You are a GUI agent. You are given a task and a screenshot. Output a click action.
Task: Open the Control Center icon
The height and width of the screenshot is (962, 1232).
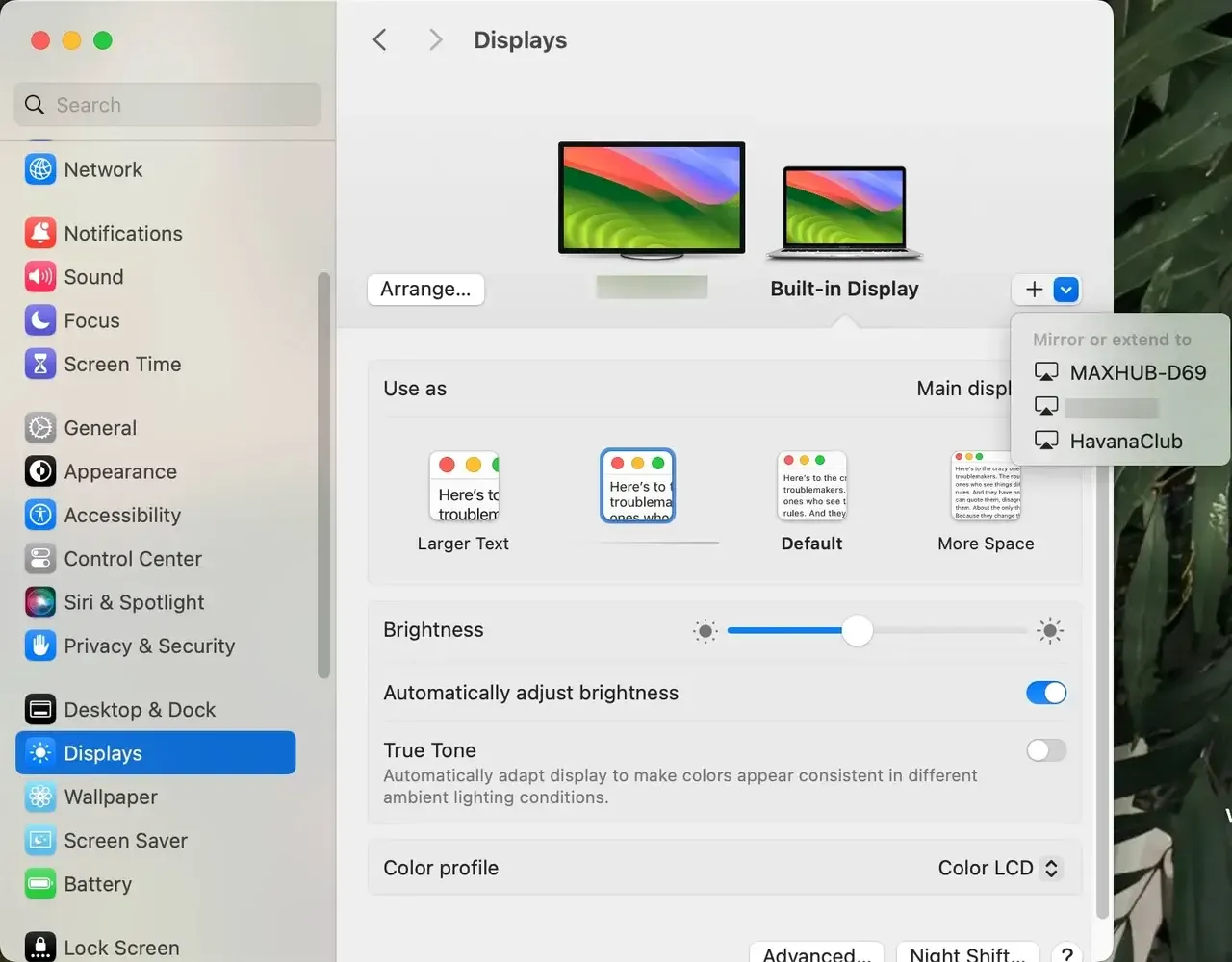click(x=40, y=558)
